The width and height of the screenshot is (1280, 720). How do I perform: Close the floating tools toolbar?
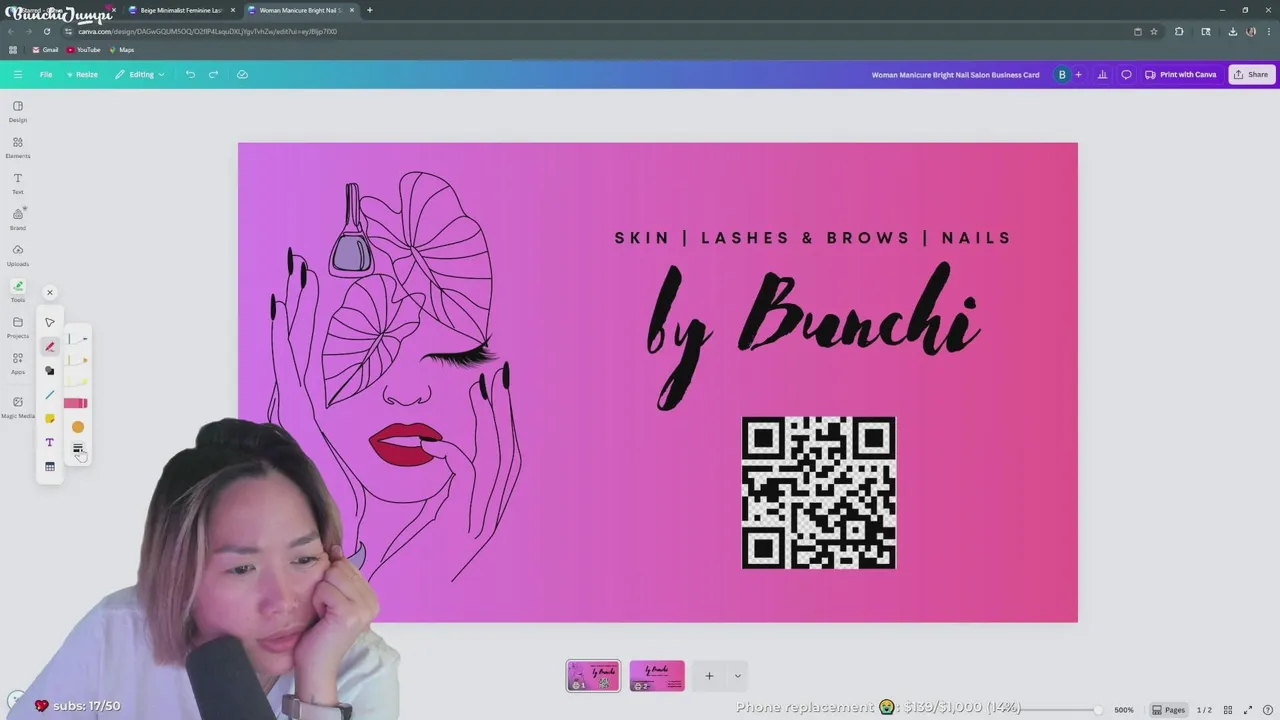pos(50,293)
